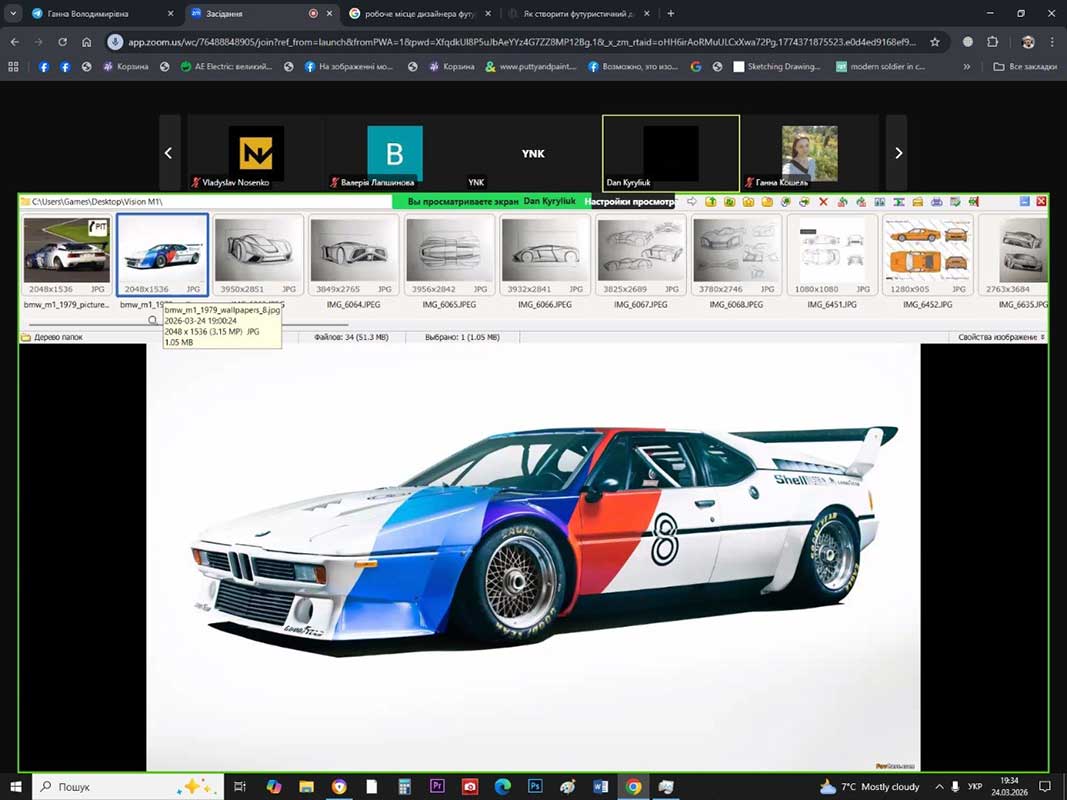Switch to "робоче місце дизайнера" tab
Viewport: 1067px width, 800px height.
click(x=415, y=14)
